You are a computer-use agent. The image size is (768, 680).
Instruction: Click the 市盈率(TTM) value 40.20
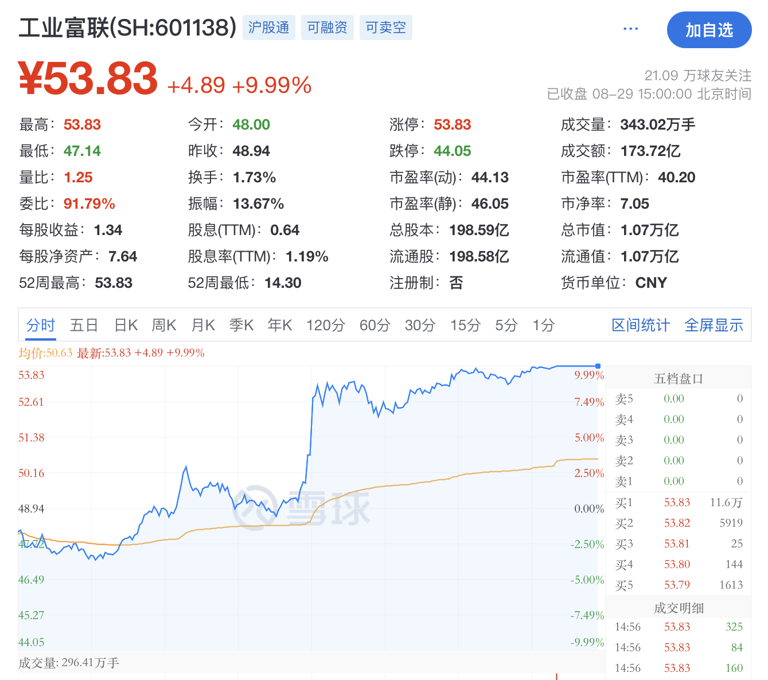tap(676, 177)
